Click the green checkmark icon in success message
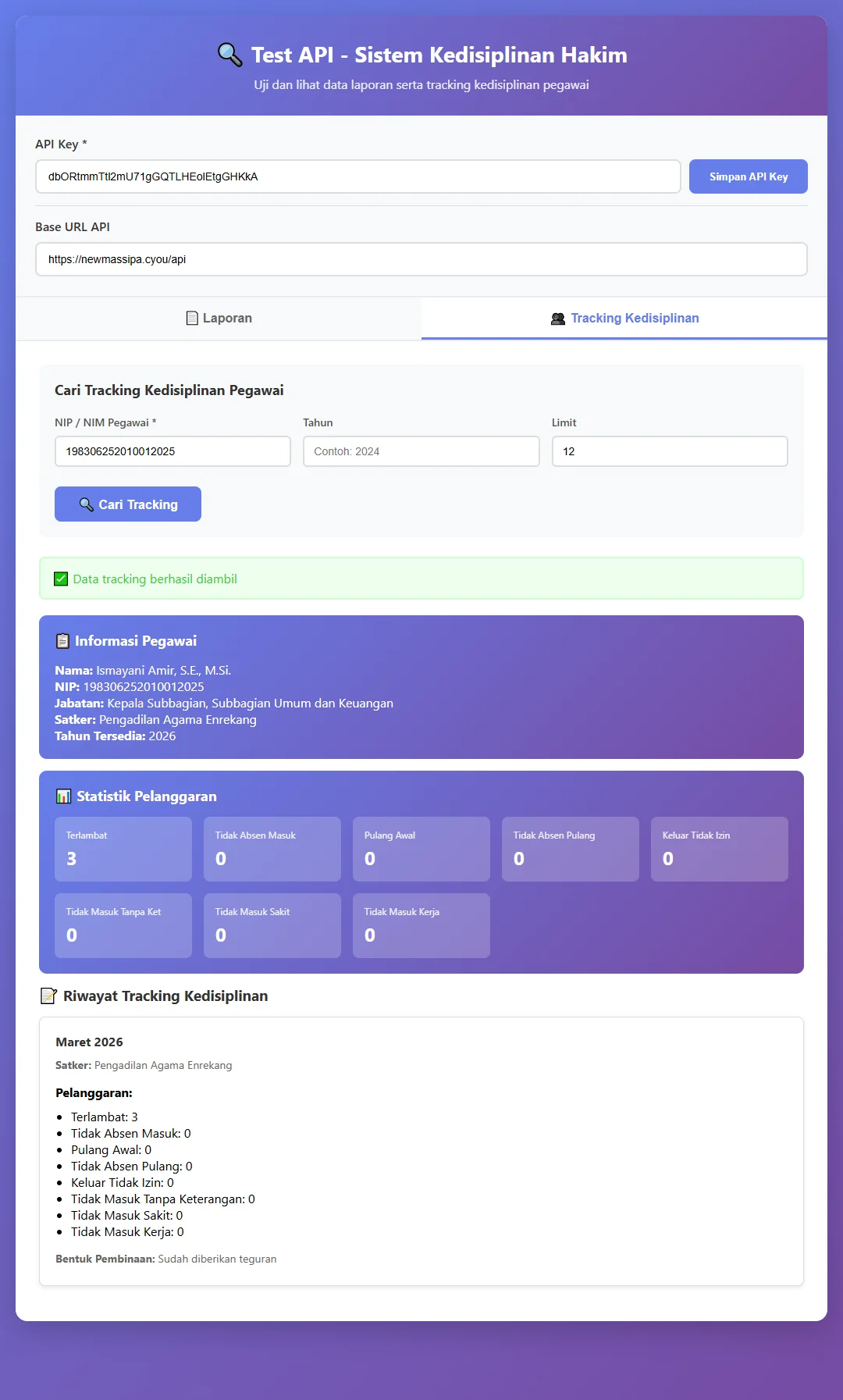Image resolution: width=843 pixels, height=1400 pixels. tap(61, 579)
